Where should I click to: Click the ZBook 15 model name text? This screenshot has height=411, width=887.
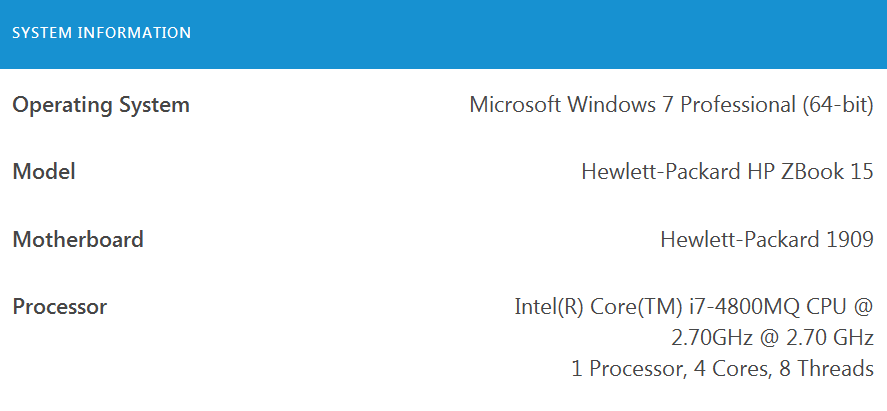(824, 172)
